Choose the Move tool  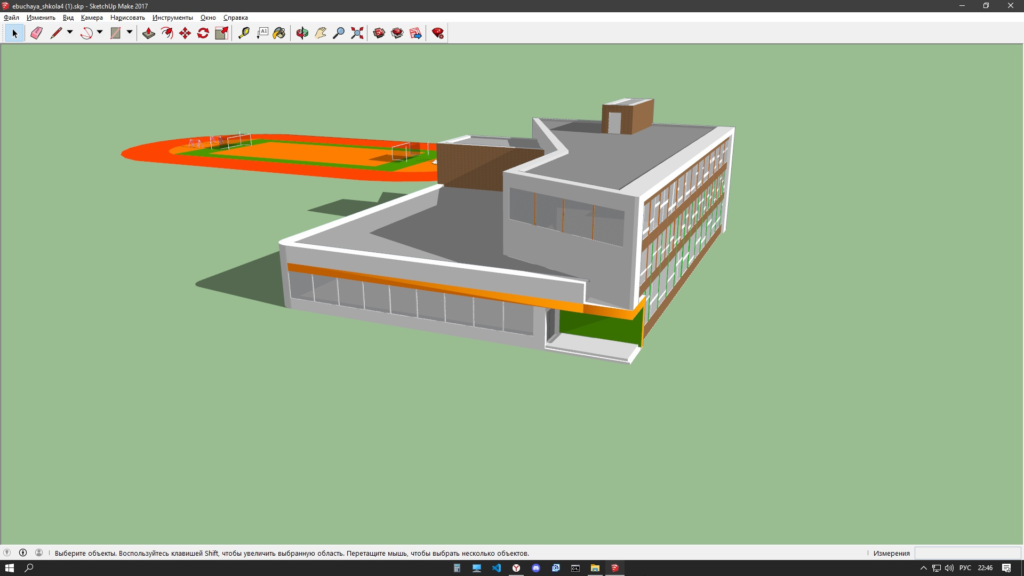click(185, 33)
